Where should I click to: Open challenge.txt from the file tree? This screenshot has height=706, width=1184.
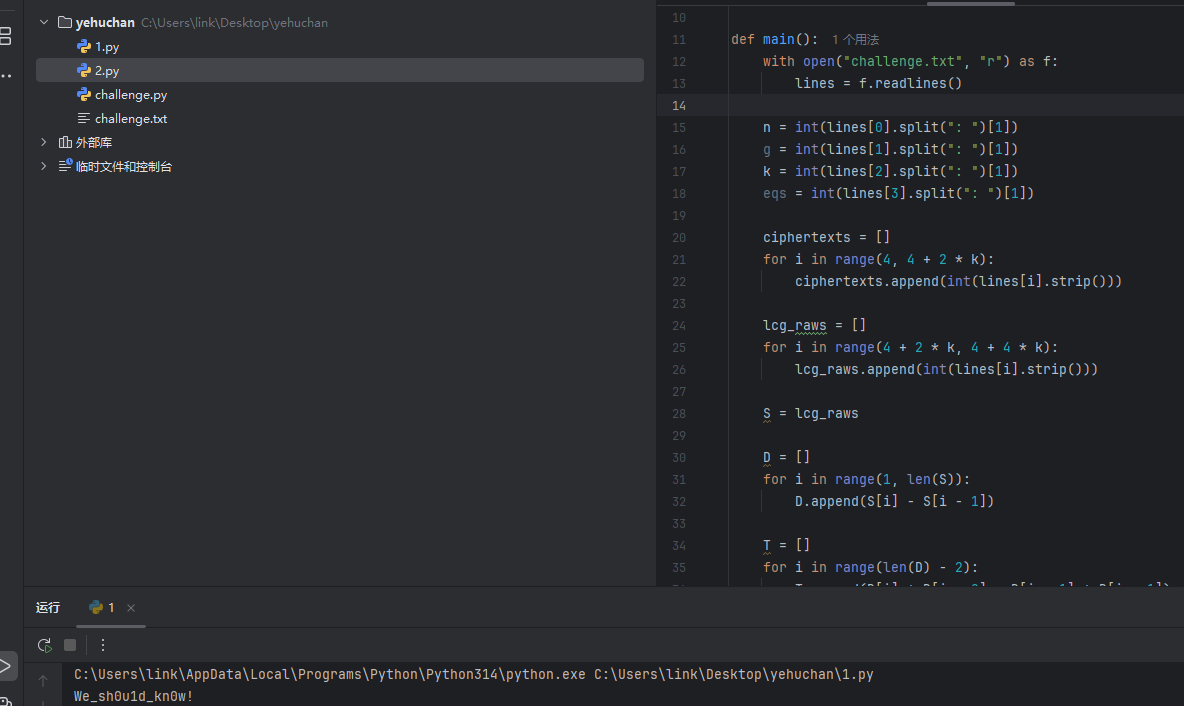(x=130, y=118)
